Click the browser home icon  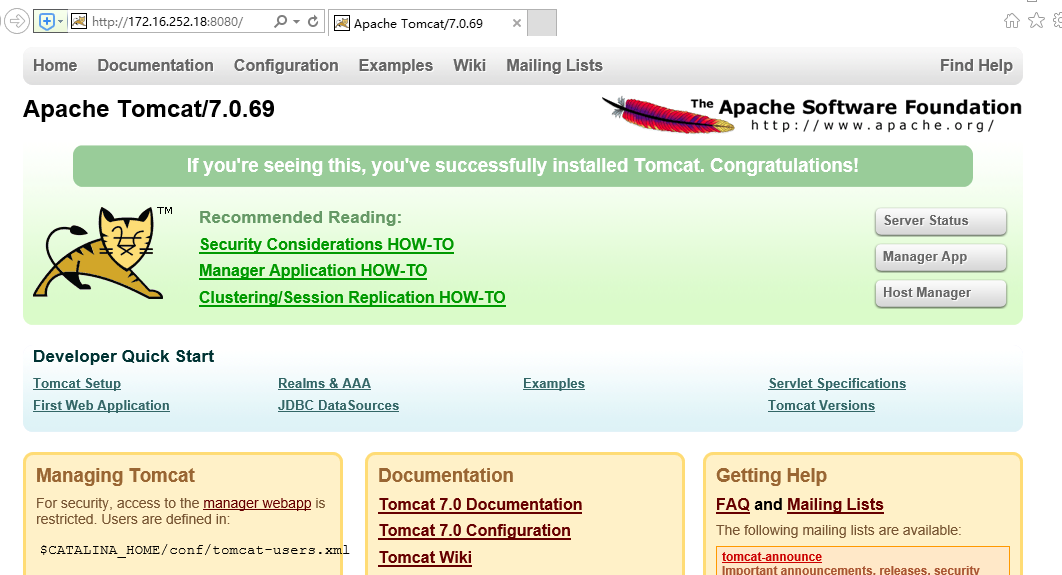1011,20
